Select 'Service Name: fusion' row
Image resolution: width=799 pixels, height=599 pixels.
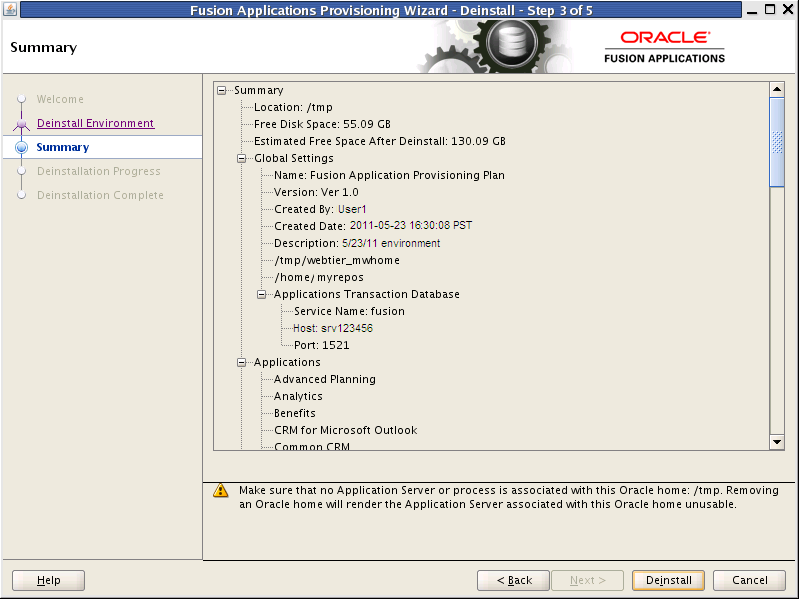349,311
